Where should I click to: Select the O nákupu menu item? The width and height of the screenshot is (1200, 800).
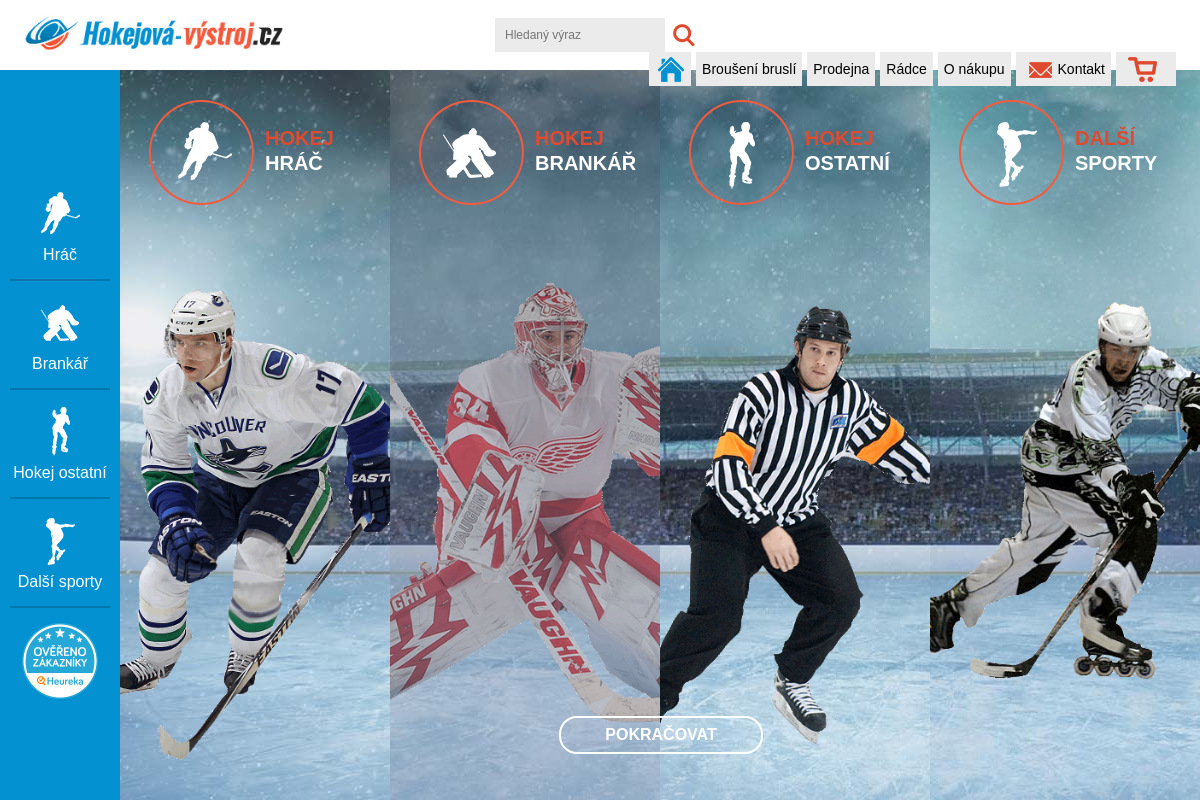(974, 69)
